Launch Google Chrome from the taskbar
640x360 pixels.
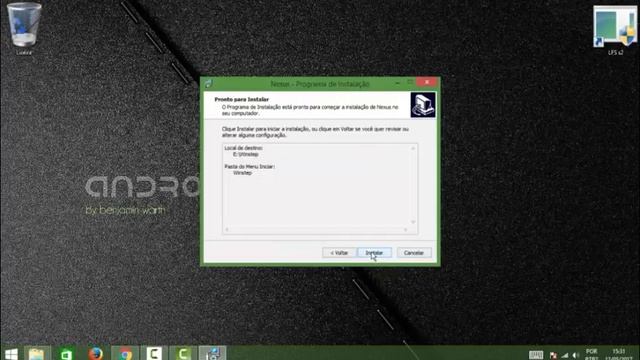click(x=125, y=354)
